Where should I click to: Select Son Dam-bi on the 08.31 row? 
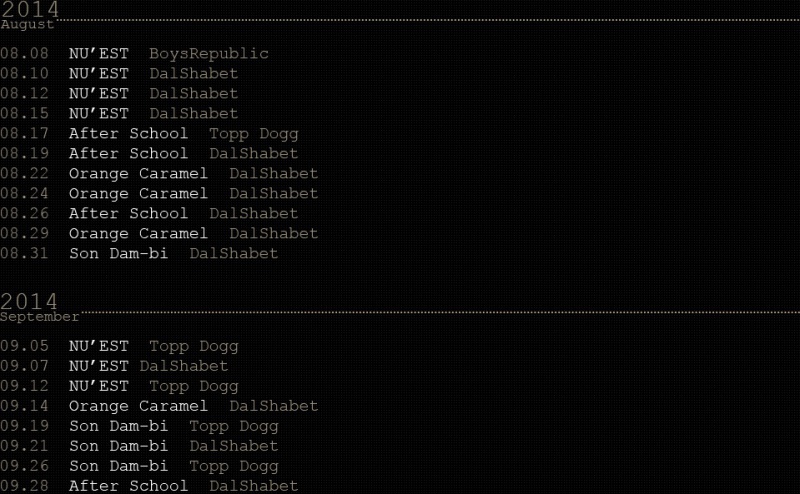[x=118, y=254]
